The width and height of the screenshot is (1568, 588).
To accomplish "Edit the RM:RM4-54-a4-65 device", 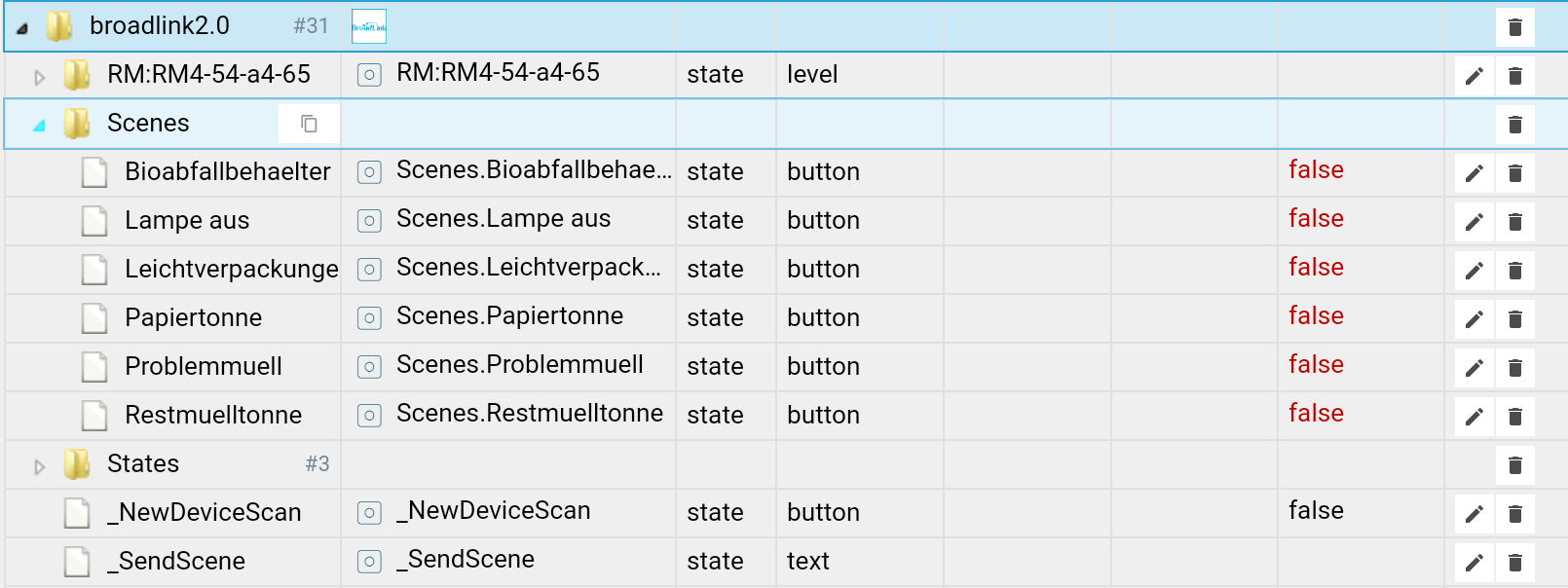I will point(1475,76).
